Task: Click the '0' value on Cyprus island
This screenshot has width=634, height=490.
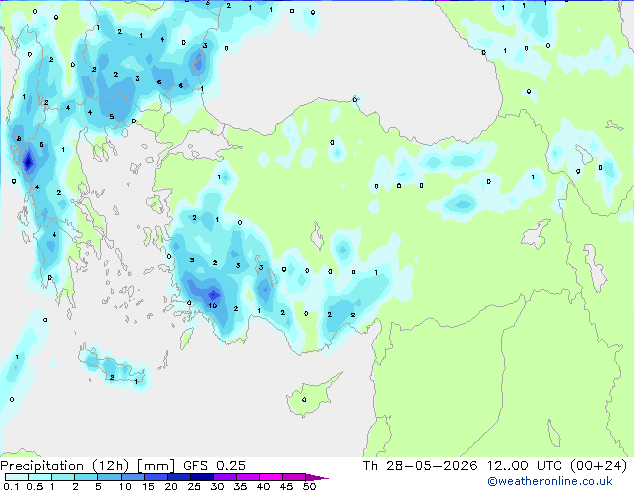Action: [304, 400]
